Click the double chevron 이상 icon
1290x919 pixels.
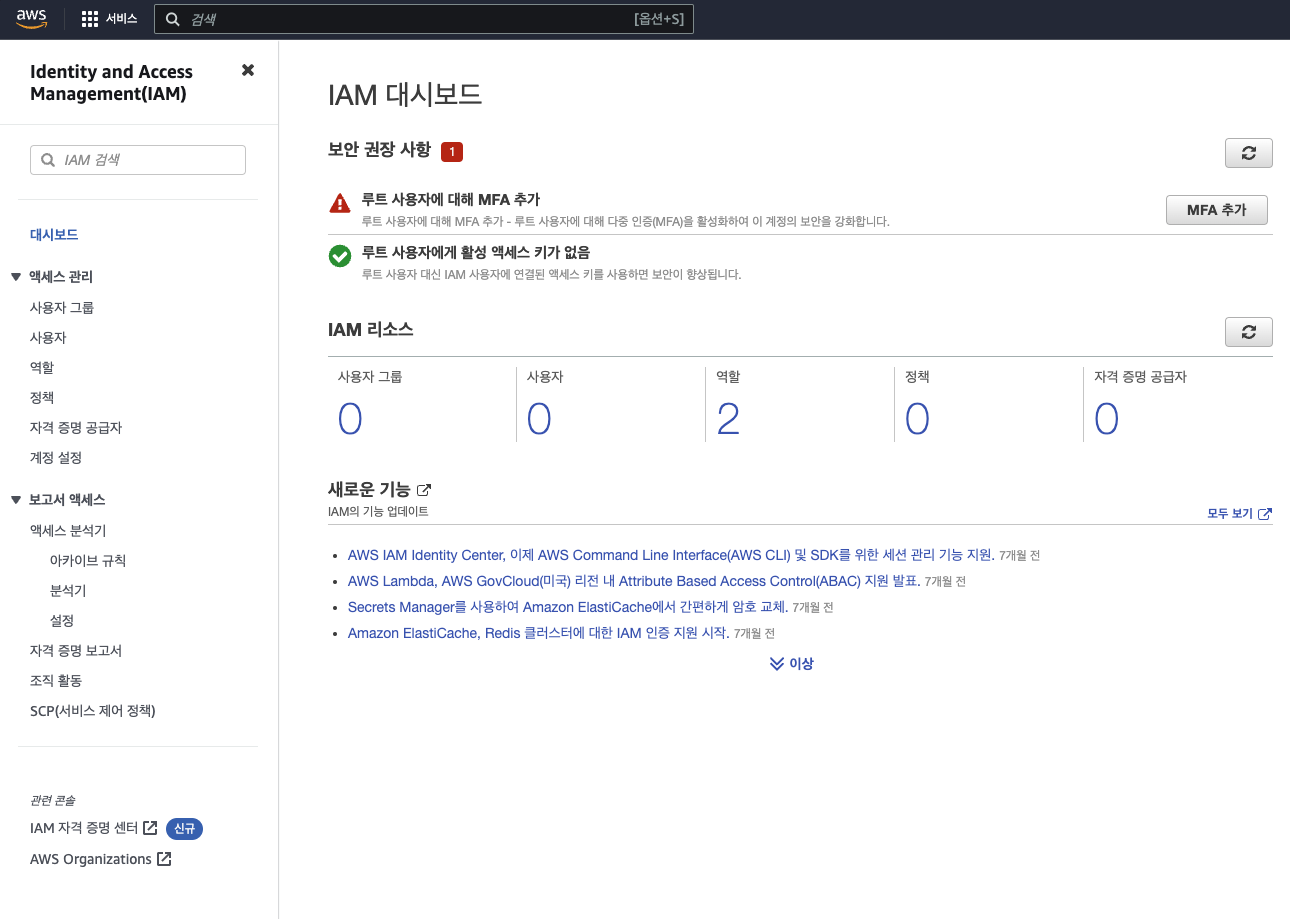click(777, 663)
